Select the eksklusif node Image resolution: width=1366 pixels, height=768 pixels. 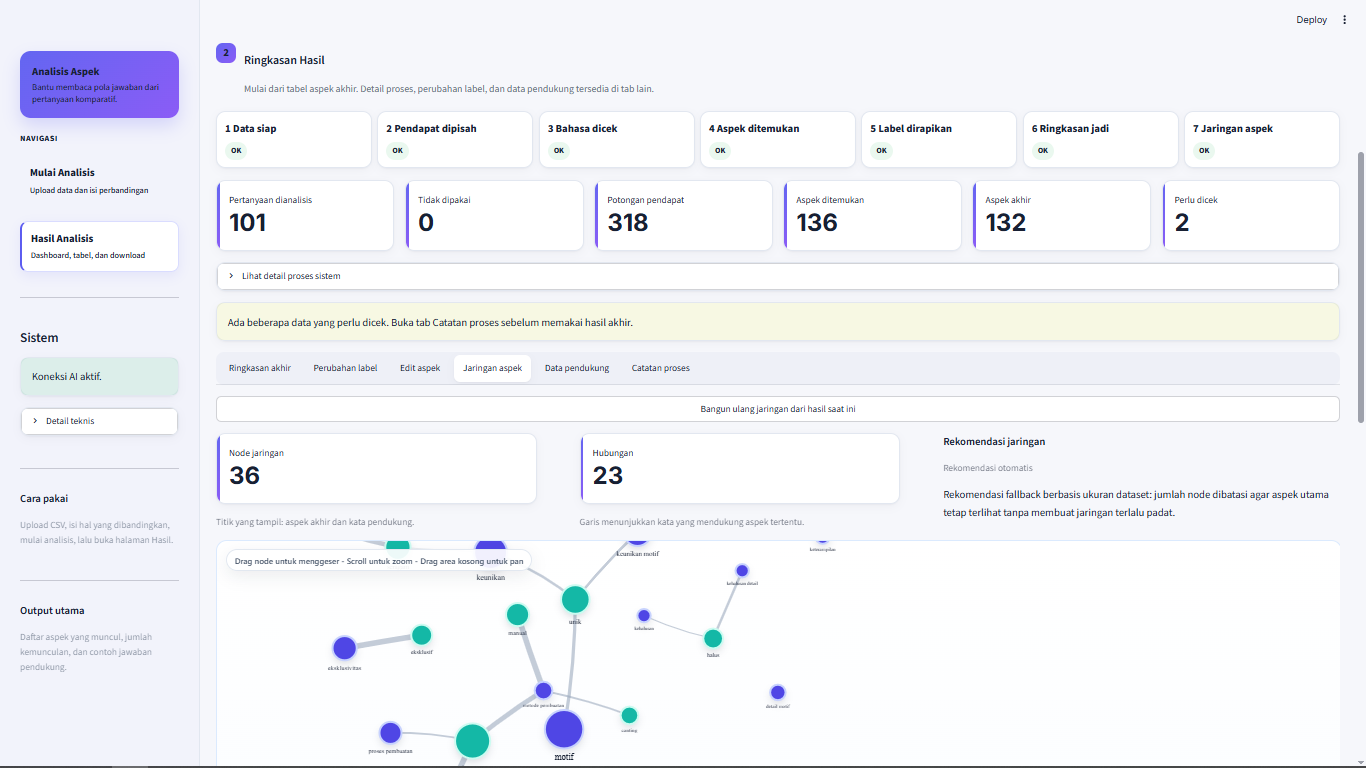(x=422, y=635)
